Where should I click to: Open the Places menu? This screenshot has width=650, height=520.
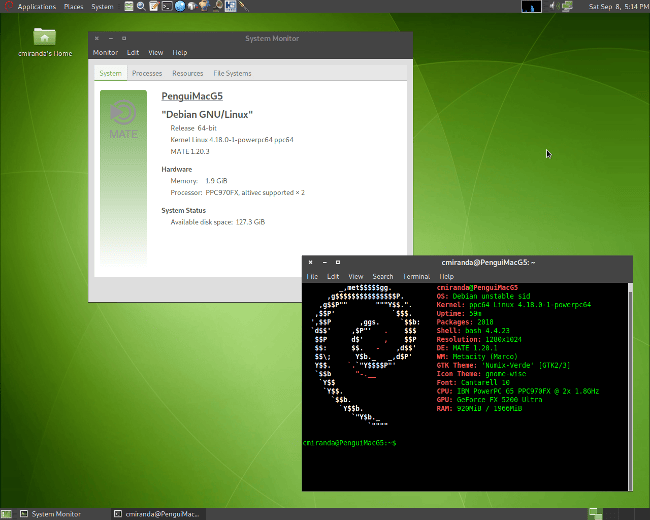[x=74, y=6]
